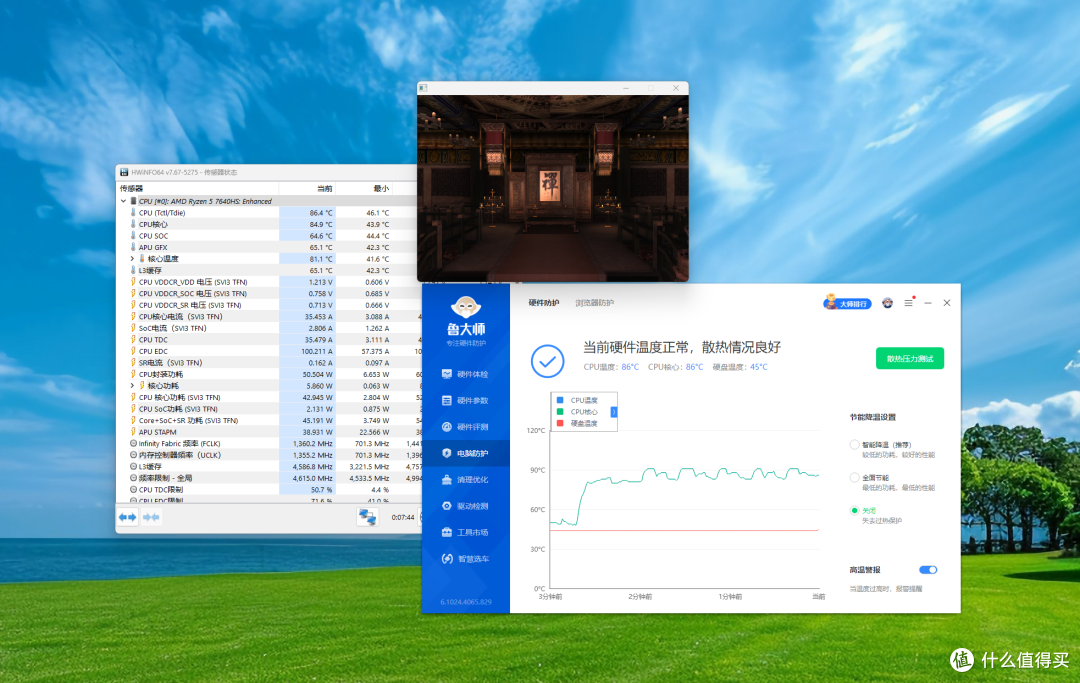Select 关闭 cooling radio option
The width and height of the screenshot is (1080, 683).
coord(854,510)
